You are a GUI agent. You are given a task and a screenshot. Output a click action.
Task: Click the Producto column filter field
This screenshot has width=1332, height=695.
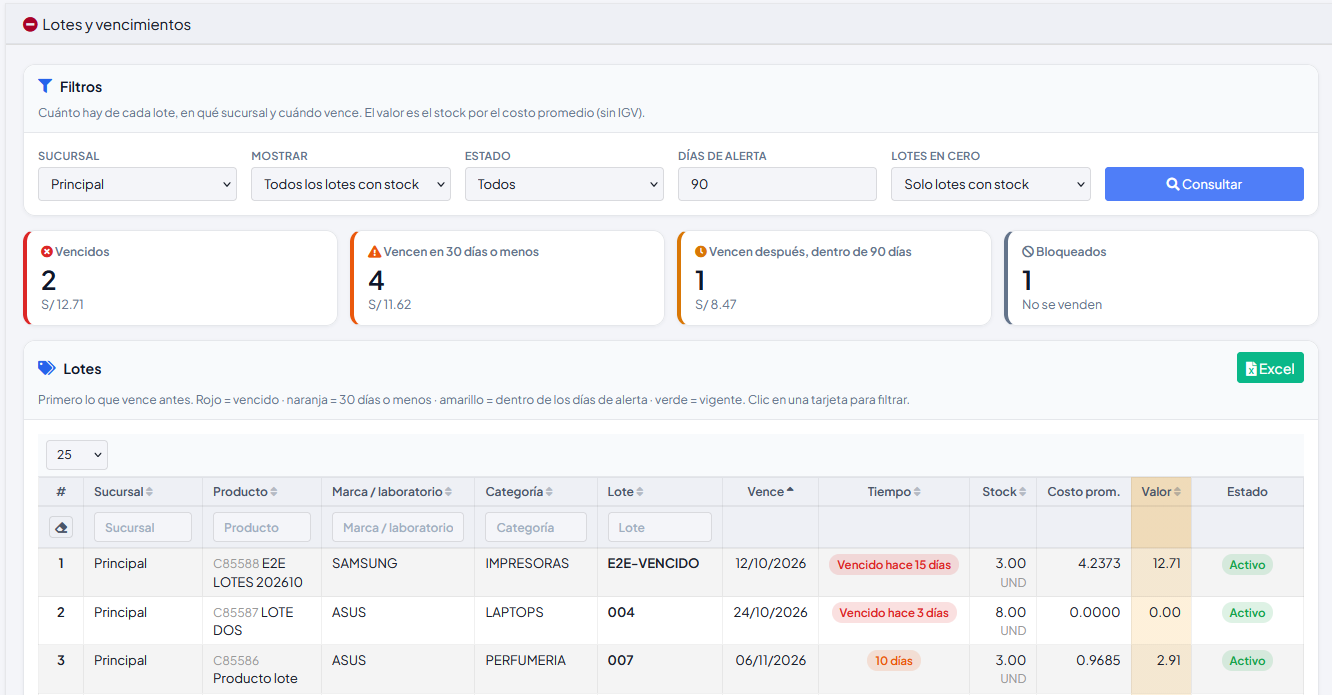[x=262, y=527]
